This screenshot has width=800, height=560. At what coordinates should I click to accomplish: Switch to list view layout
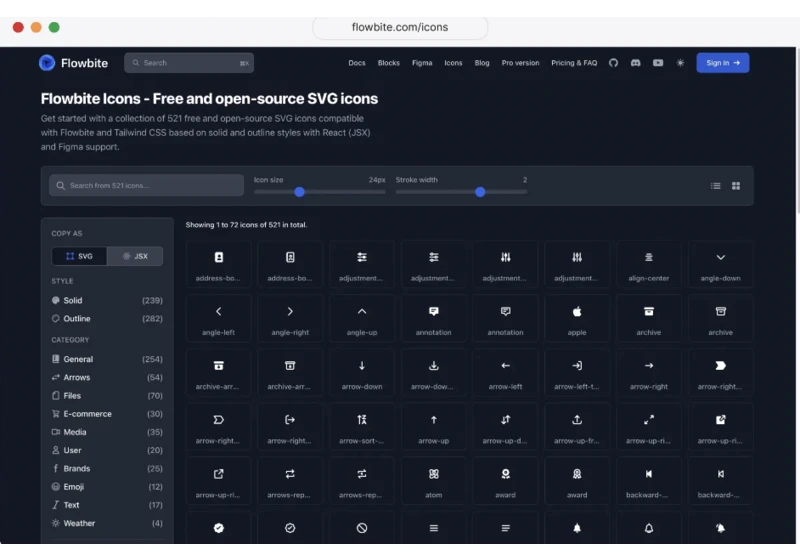click(715, 186)
